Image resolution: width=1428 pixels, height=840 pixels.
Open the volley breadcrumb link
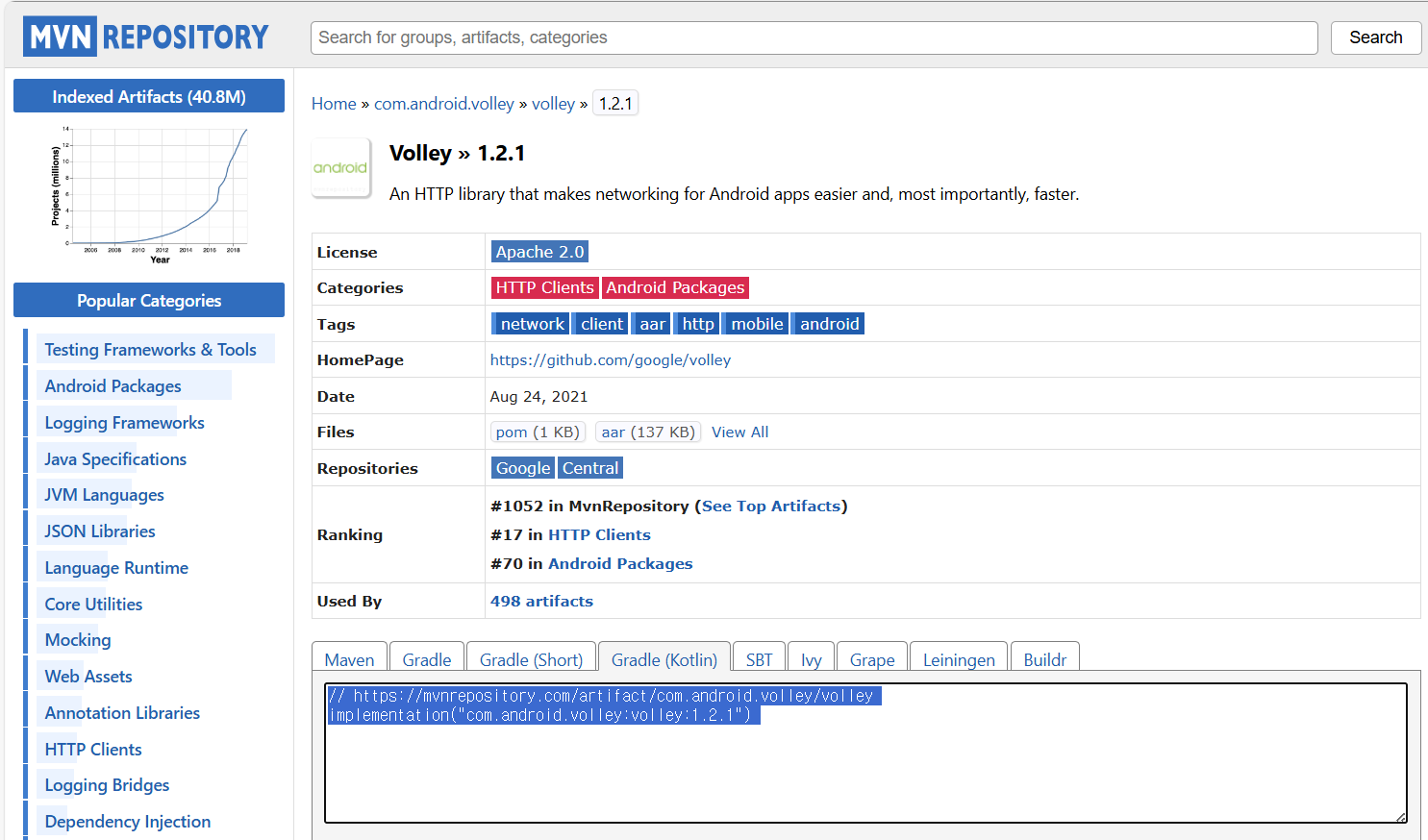553,104
